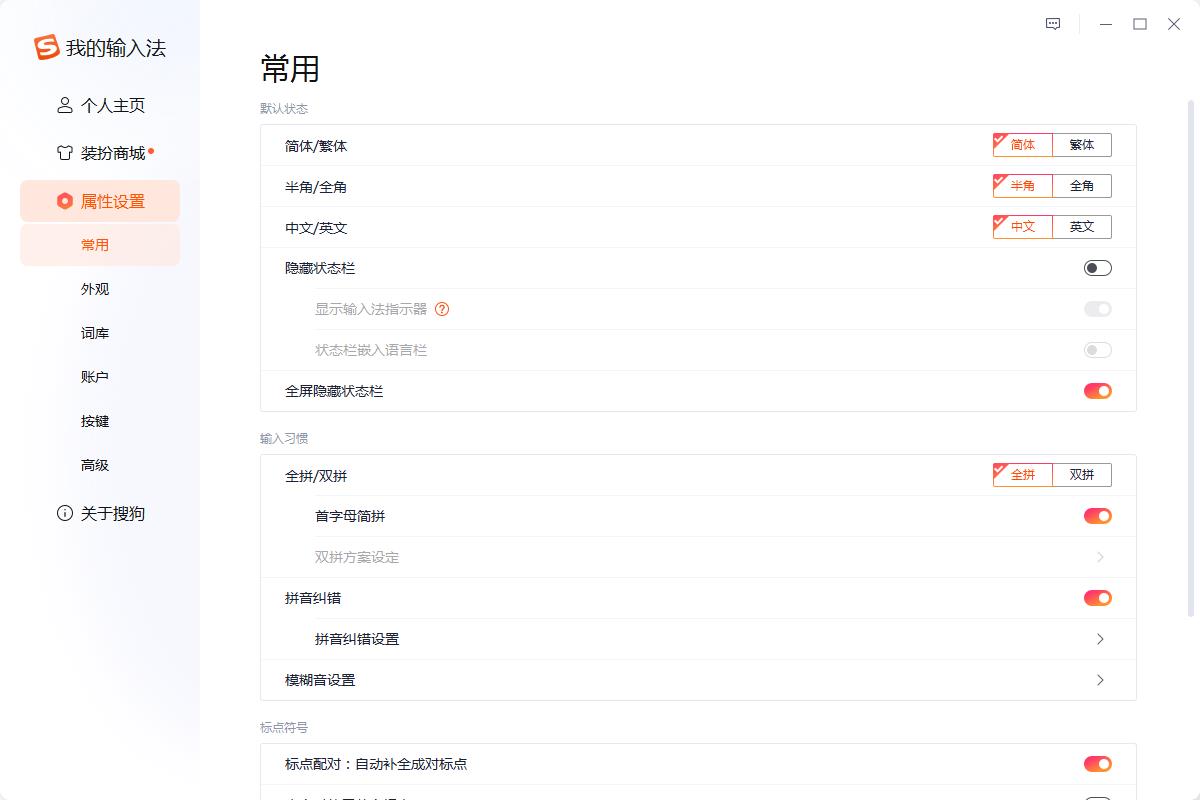Viewport: 1200px width, 800px height.
Task: Click the 全拼/双拼 row label
Action: click(316, 476)
